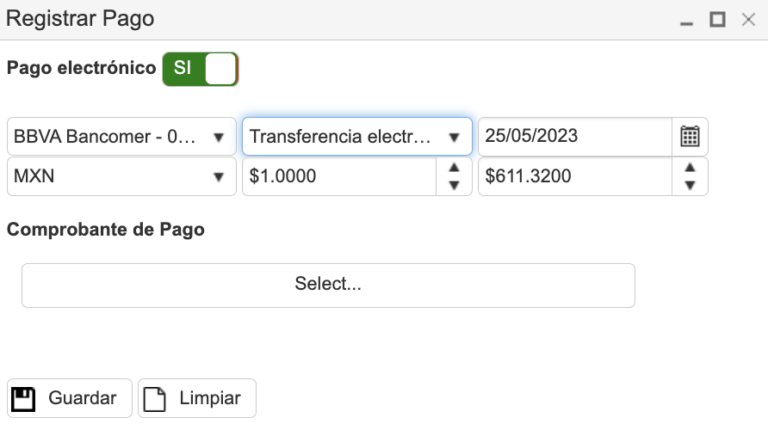This screenshot has height=430, width=768.
Task: Open the Transferencia electrónica method dropdown
Action: [454, 137]
